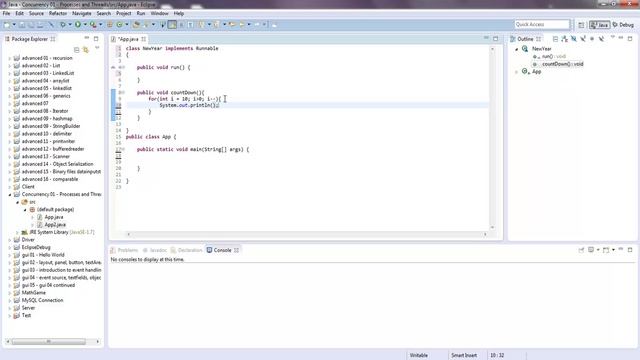The height and width of the screenshot is (360, 640).
Task: Click the New file toolbar icon
Action: [x=7, y=25]
